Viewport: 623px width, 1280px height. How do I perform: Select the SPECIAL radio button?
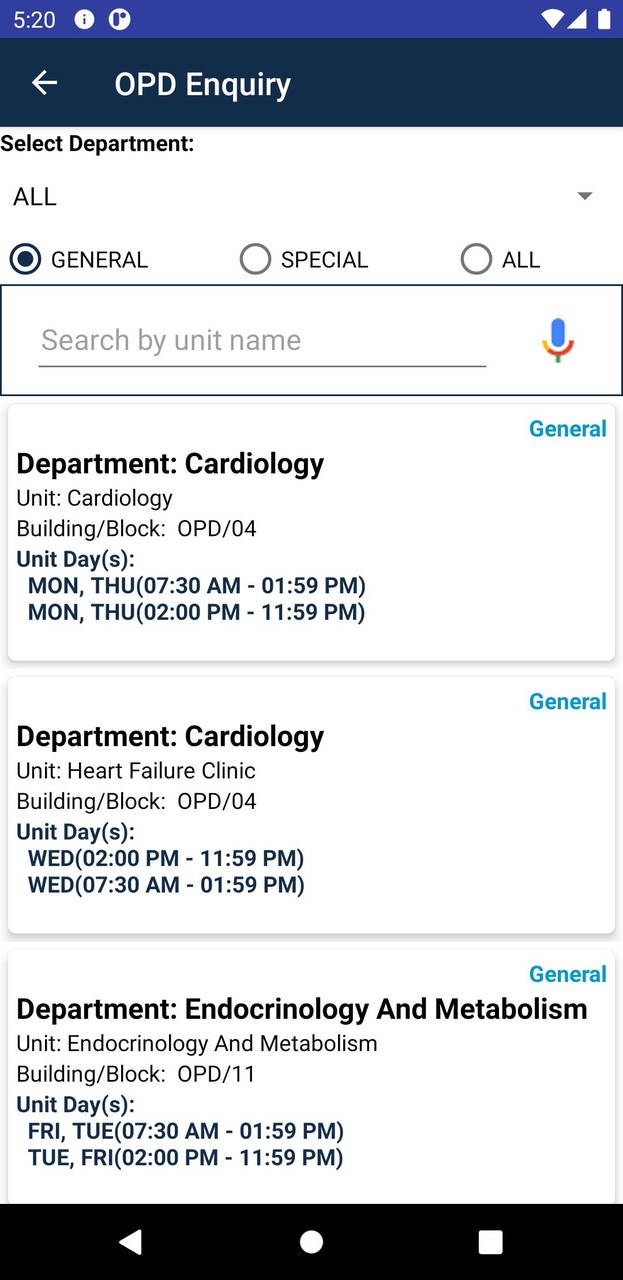(255, 259)
